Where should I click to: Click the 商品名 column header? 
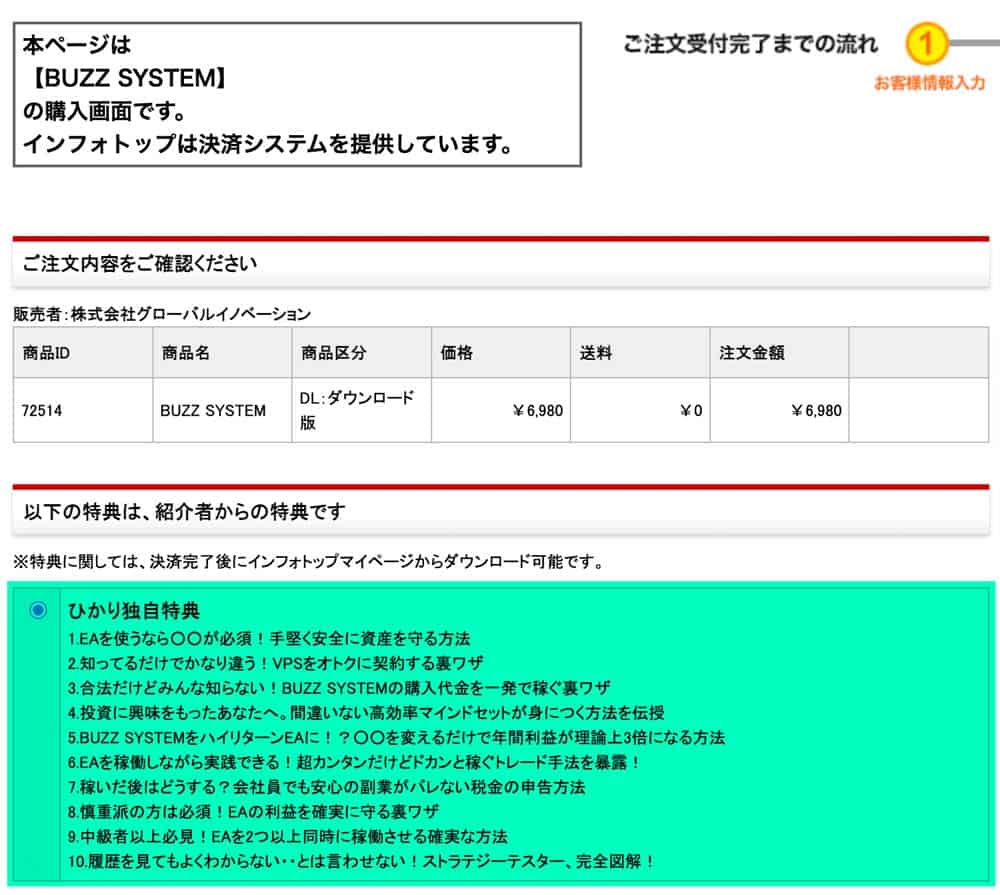pos(222,353)
